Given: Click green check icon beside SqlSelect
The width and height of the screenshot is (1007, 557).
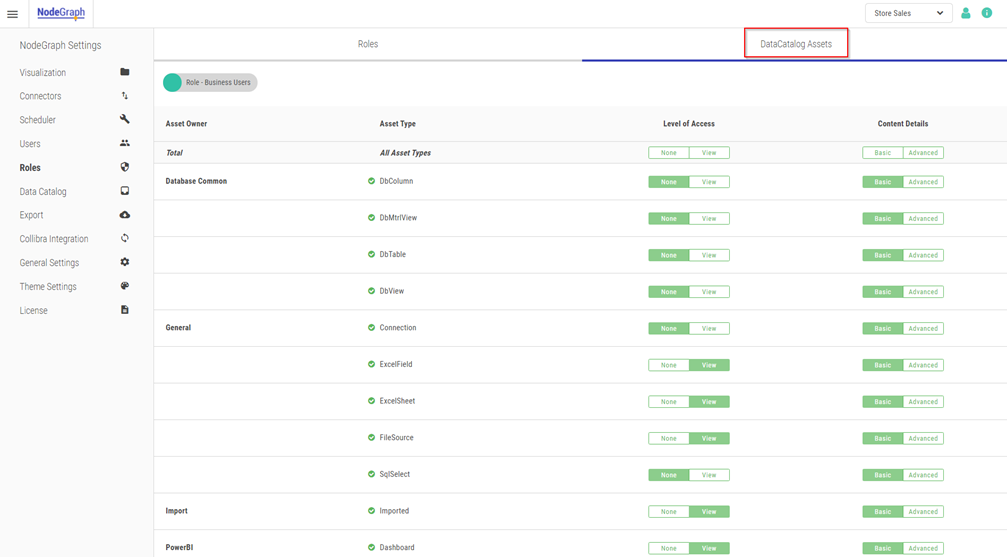Looking at the screenshot, I should [x=371, y=474].
